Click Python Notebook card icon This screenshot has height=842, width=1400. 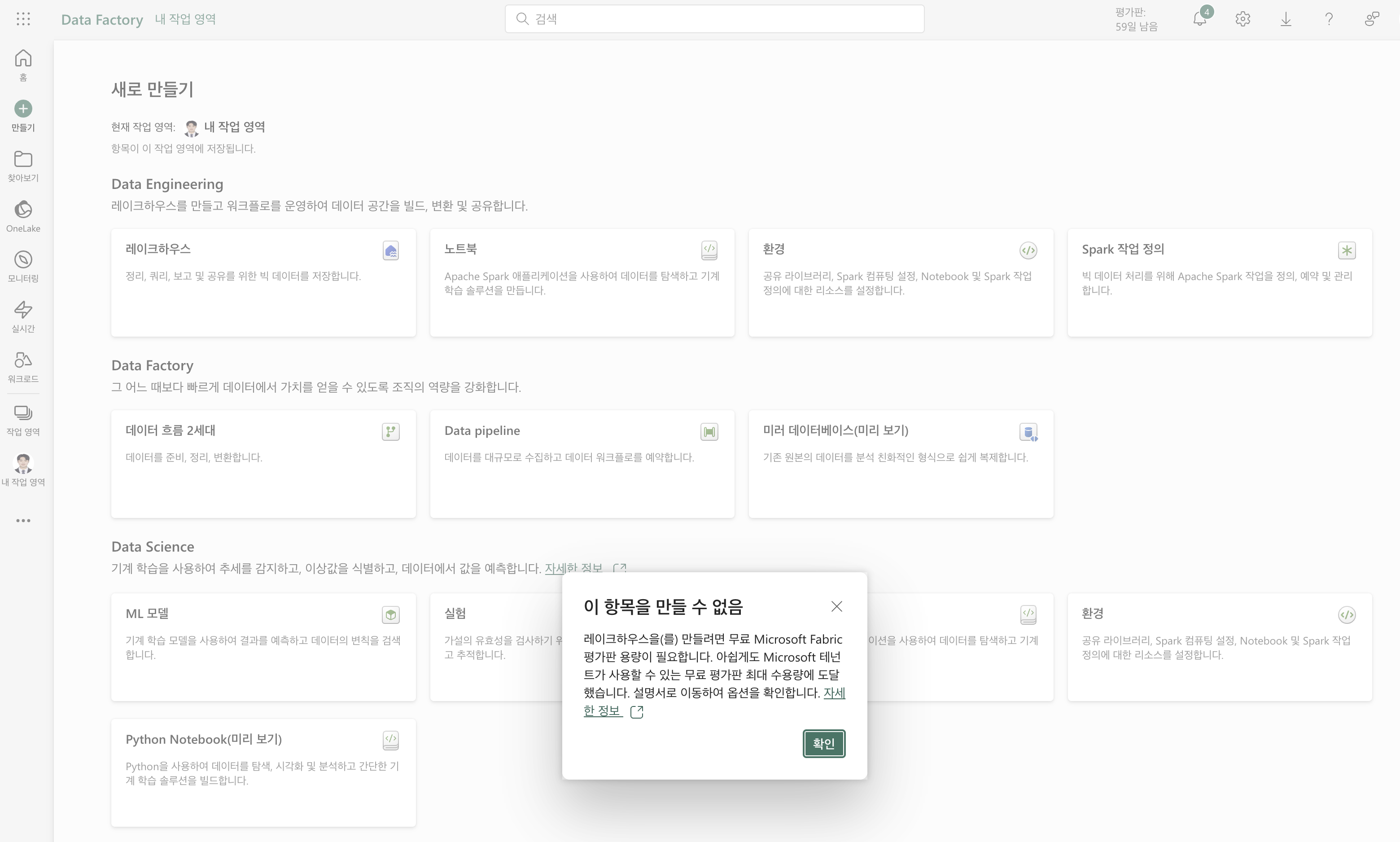click(391, 741)
